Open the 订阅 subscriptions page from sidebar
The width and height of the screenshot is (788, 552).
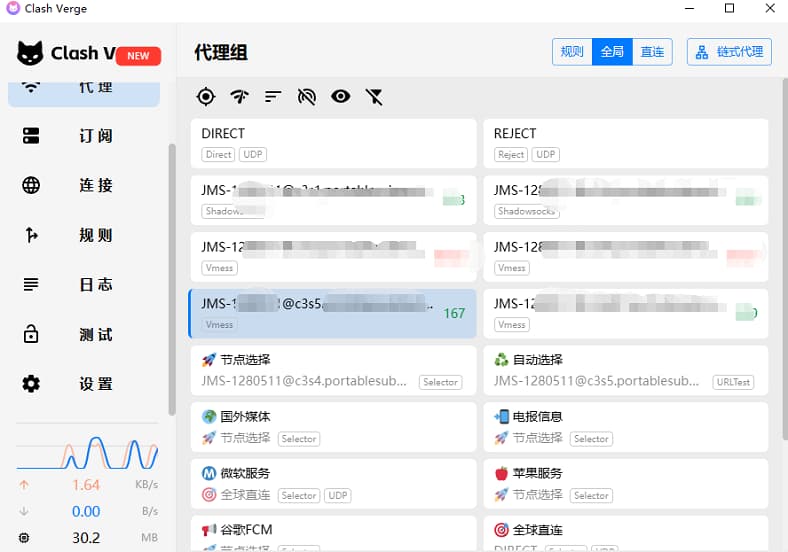tap(84, 136)
